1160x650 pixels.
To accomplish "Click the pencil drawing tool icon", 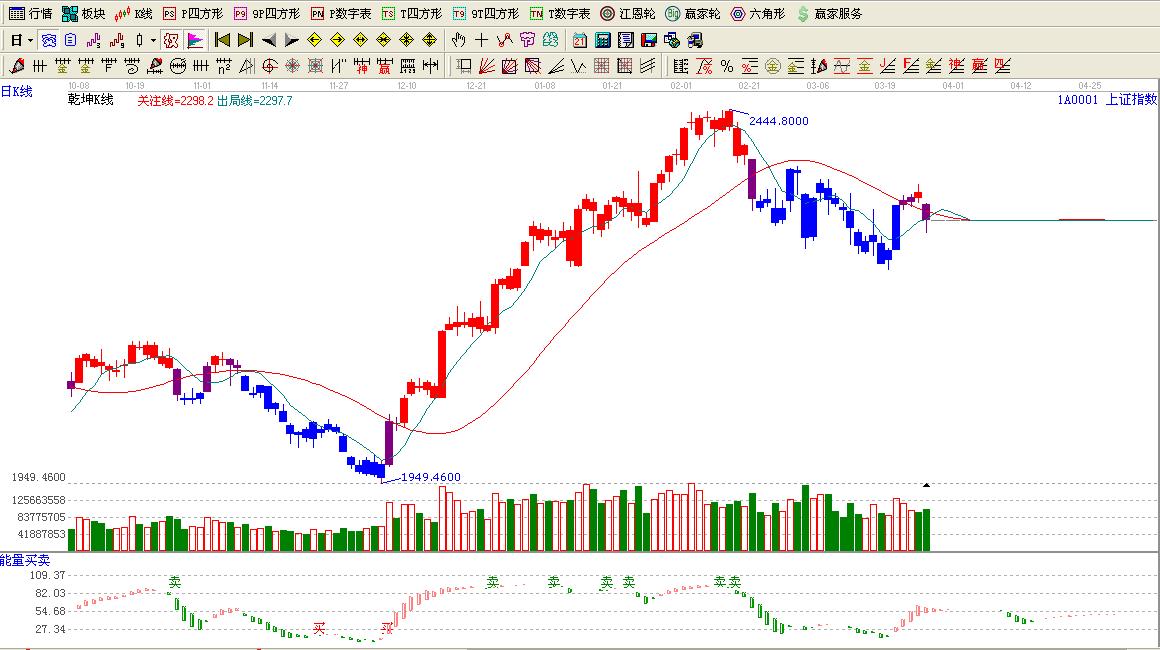I will (x=17, y=66).
